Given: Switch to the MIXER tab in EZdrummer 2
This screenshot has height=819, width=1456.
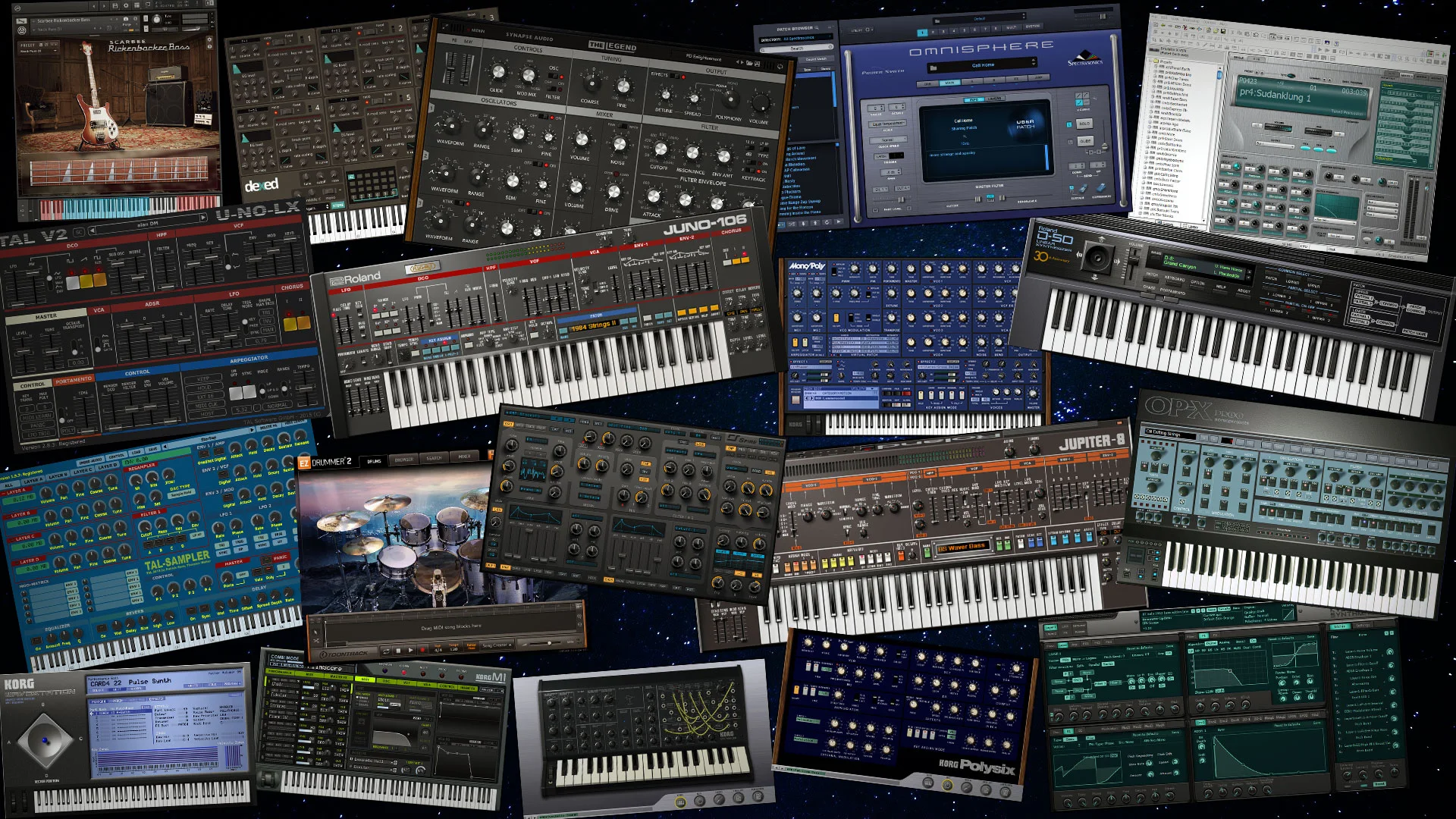Looking at the screenshot, I should point(463,456).
